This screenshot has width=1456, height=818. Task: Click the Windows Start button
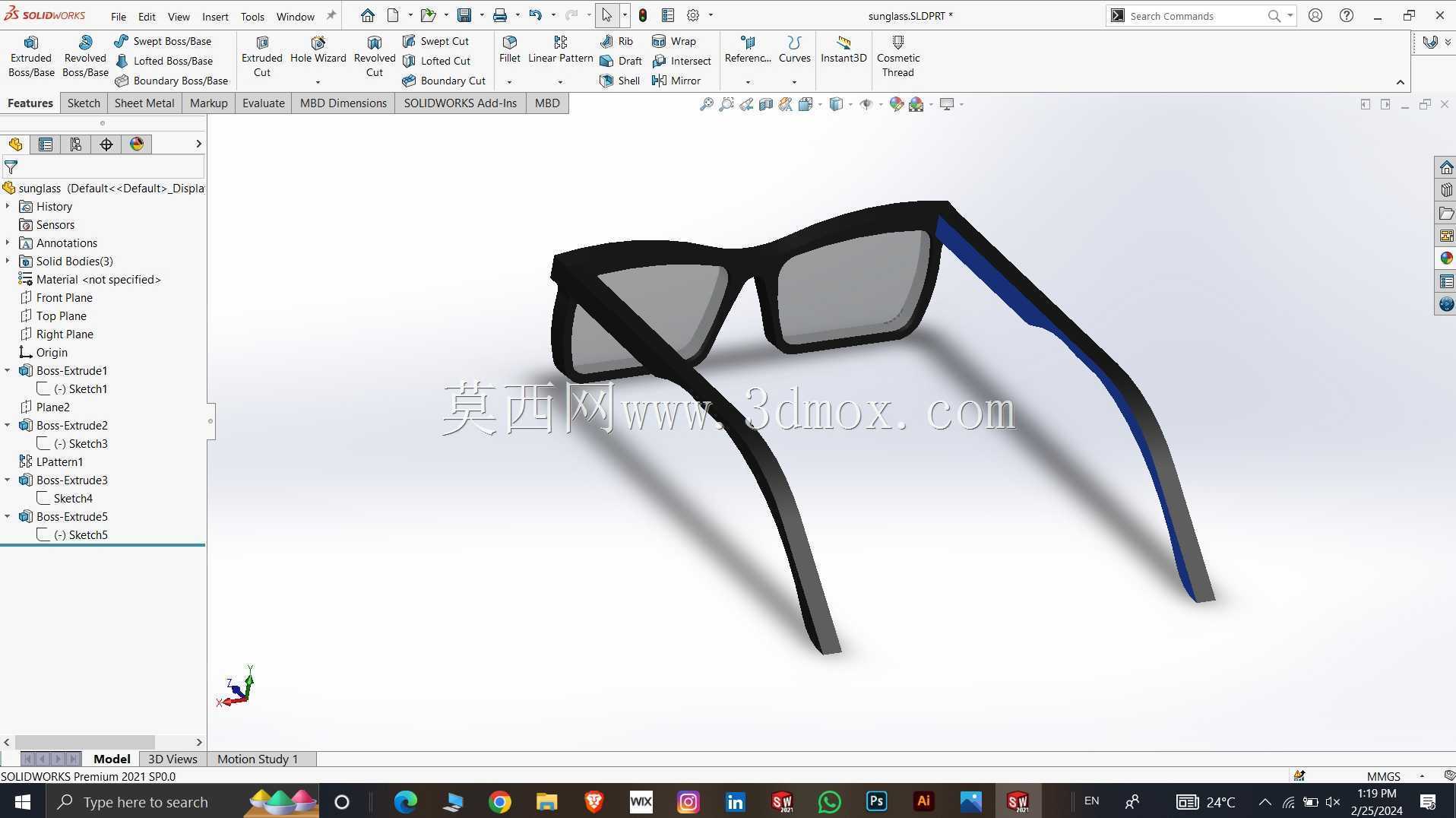[x=22, y=801]
